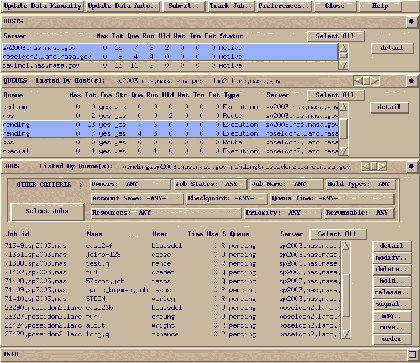Click the hold.. job button
420x363 pixels.
click(392, 281)
